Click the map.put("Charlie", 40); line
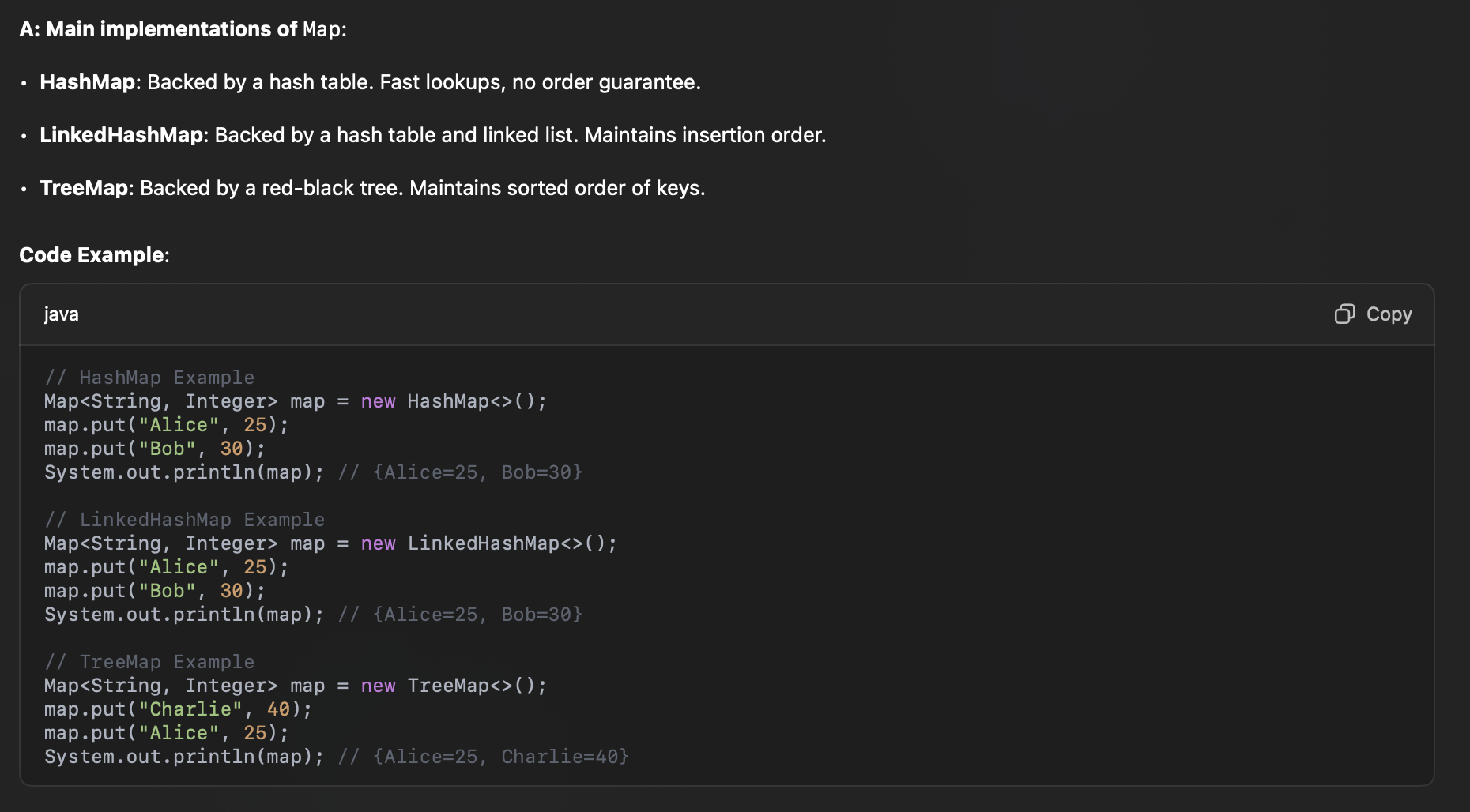This screenshot has height=812, width=1470. tap(179, 709)
